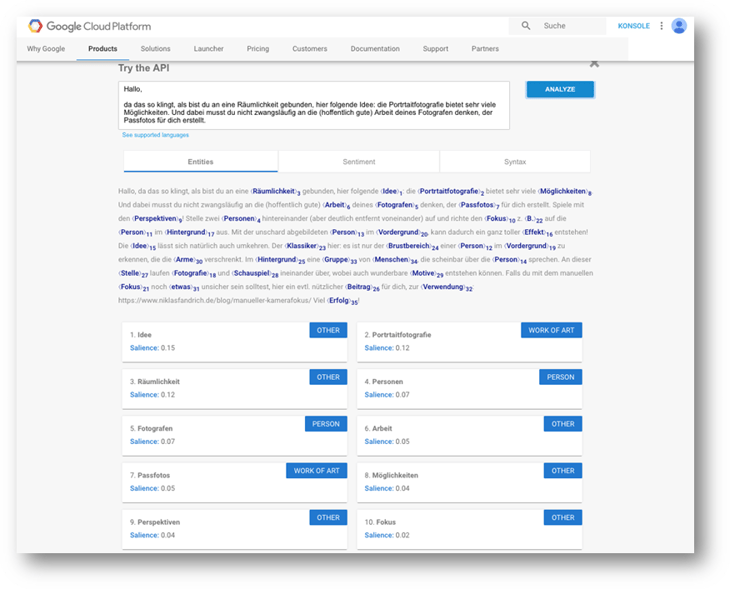This screenshot has width=730, height=589.
Task: Click the OTHER tag on Idee card
Action: coord(328,330)
